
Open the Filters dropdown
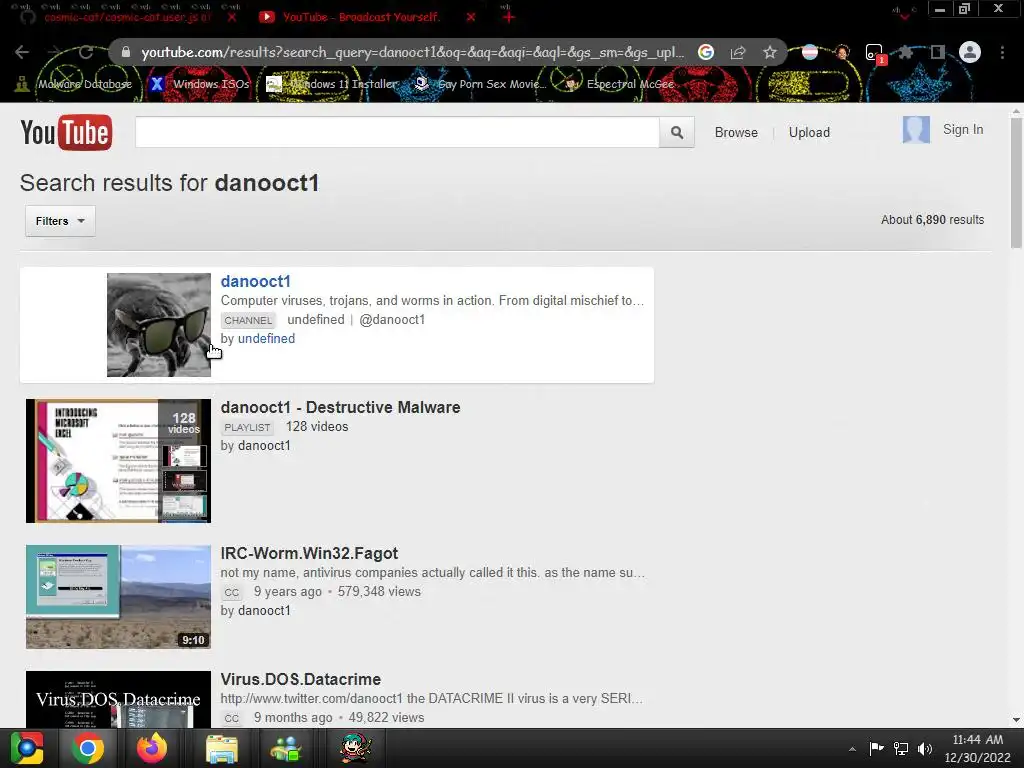(60, 221)
